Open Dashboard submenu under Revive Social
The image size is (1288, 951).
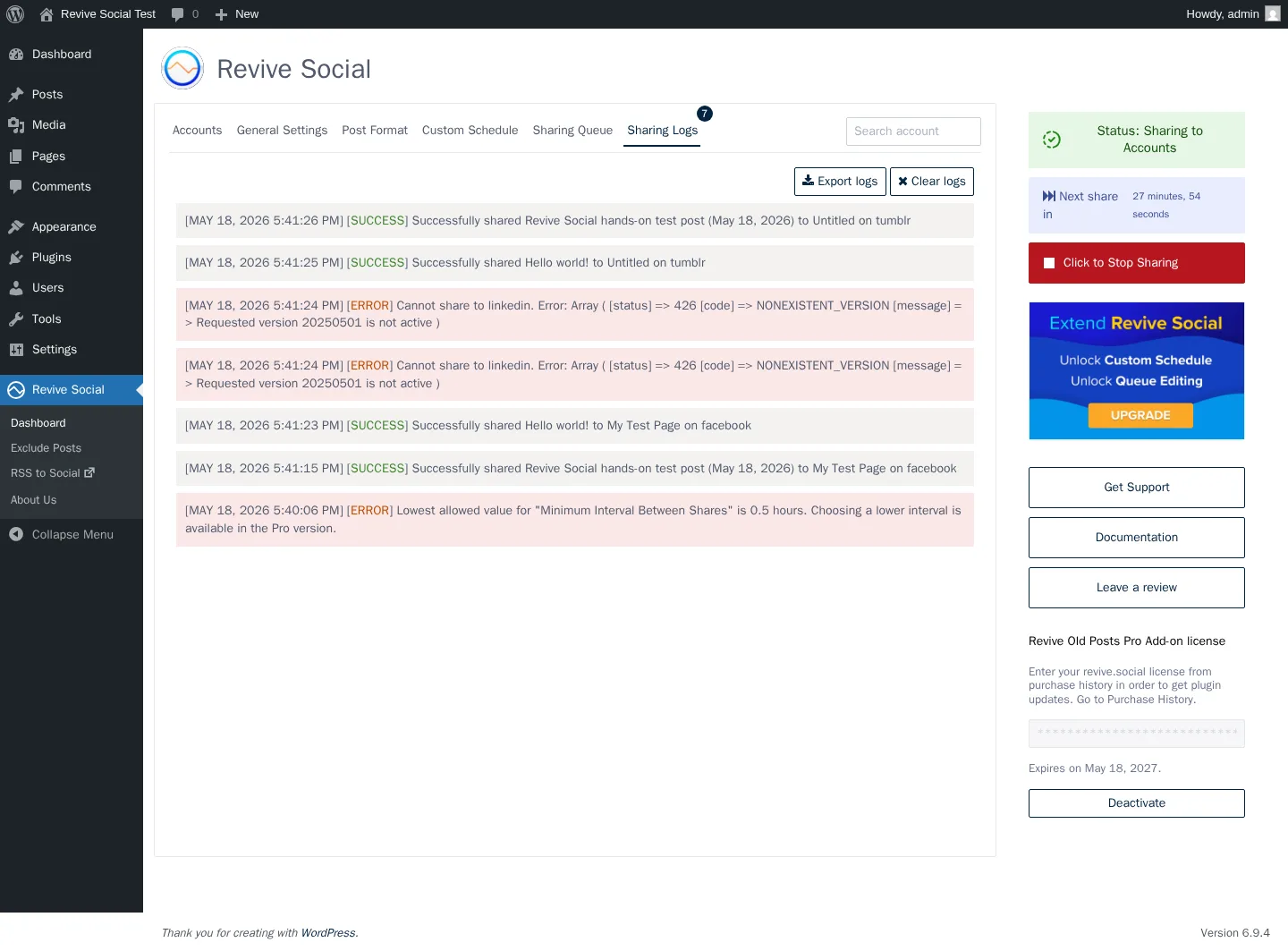[x=38, y=423]
